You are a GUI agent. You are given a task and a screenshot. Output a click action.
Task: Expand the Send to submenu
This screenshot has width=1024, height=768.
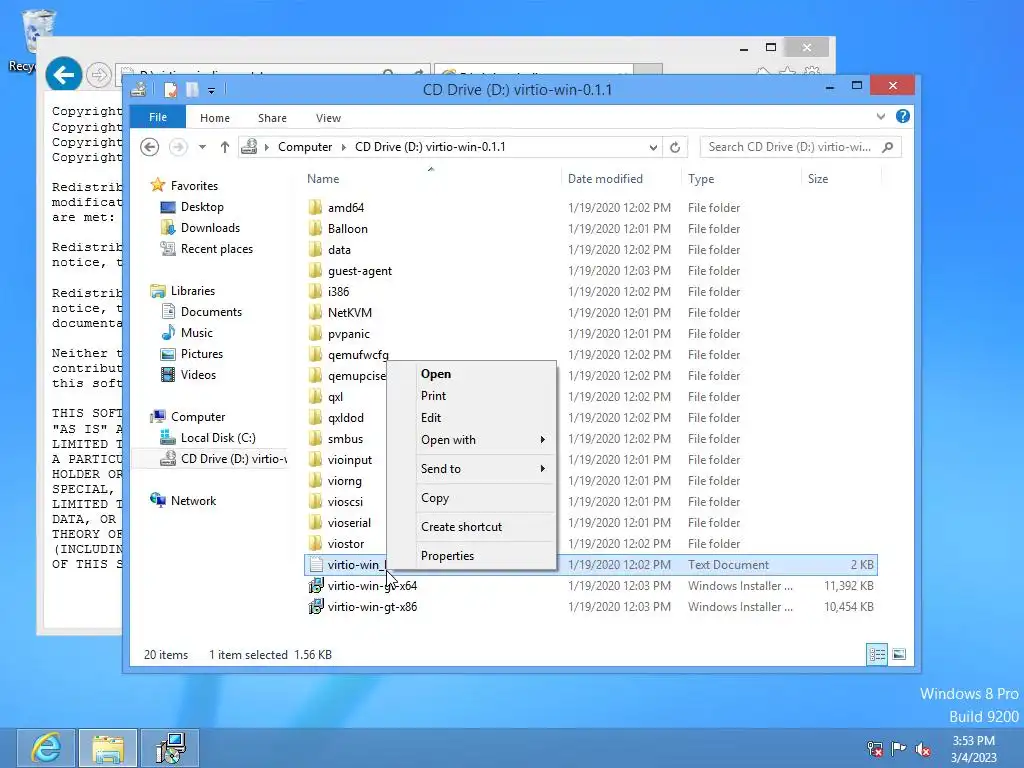point(543,468)
